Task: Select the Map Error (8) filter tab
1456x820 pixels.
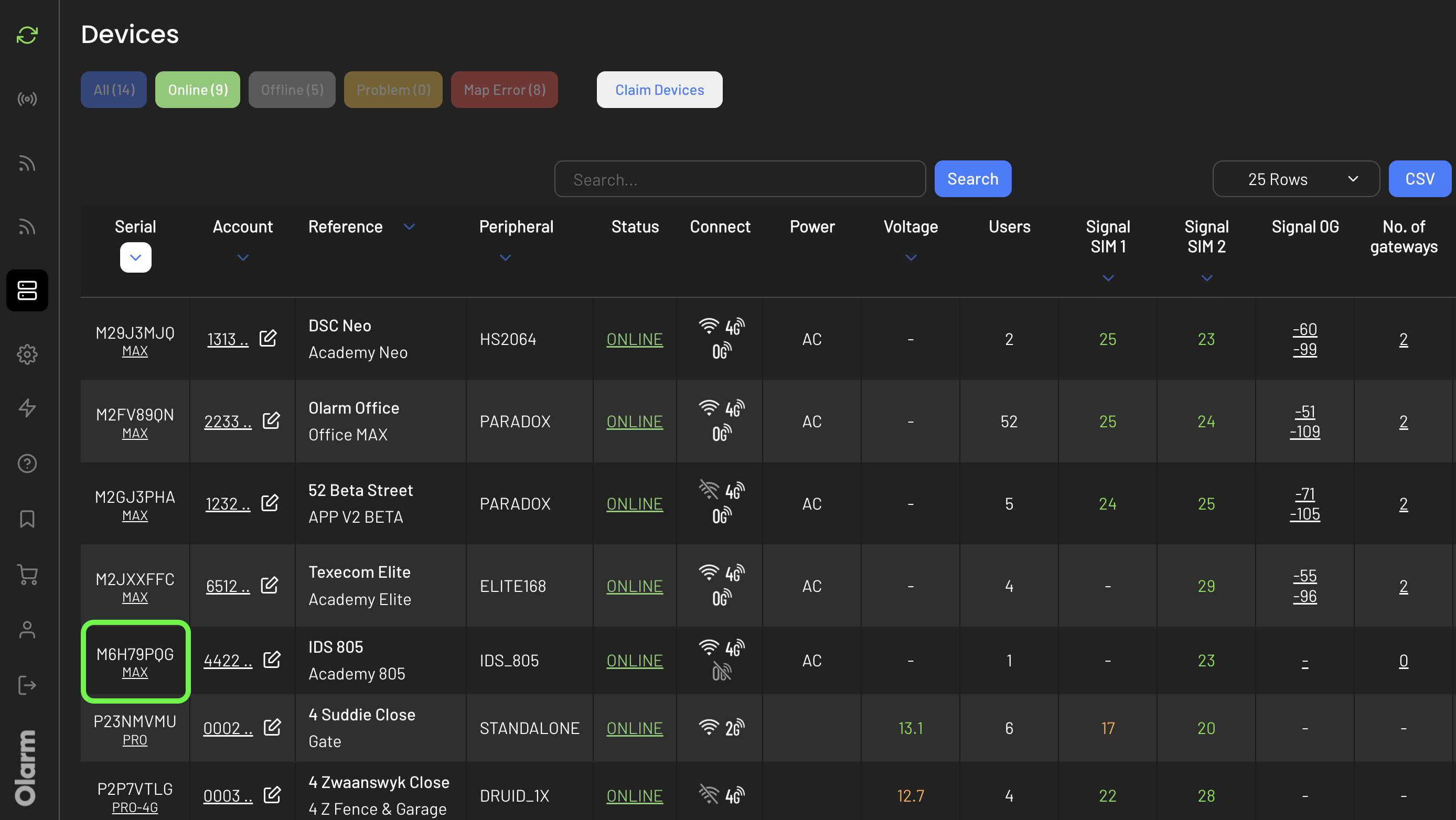Action: (504, 89)
